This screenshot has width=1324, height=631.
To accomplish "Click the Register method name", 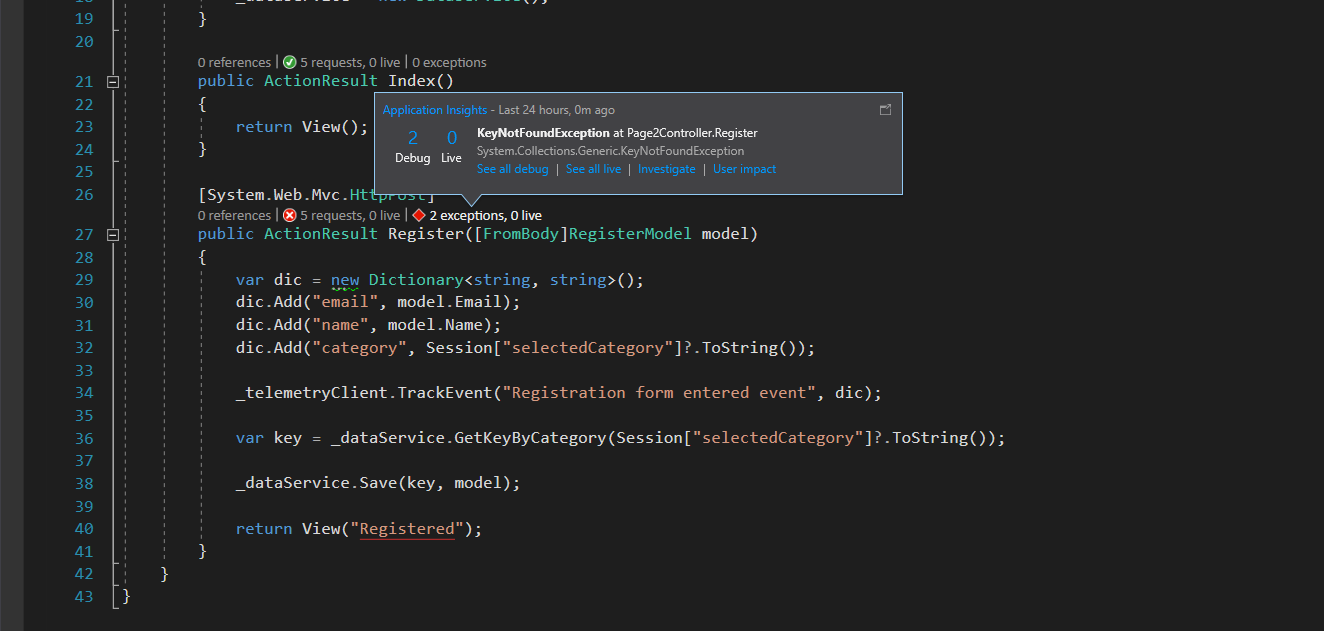I will pyautogui.click(x=426, y=235).
